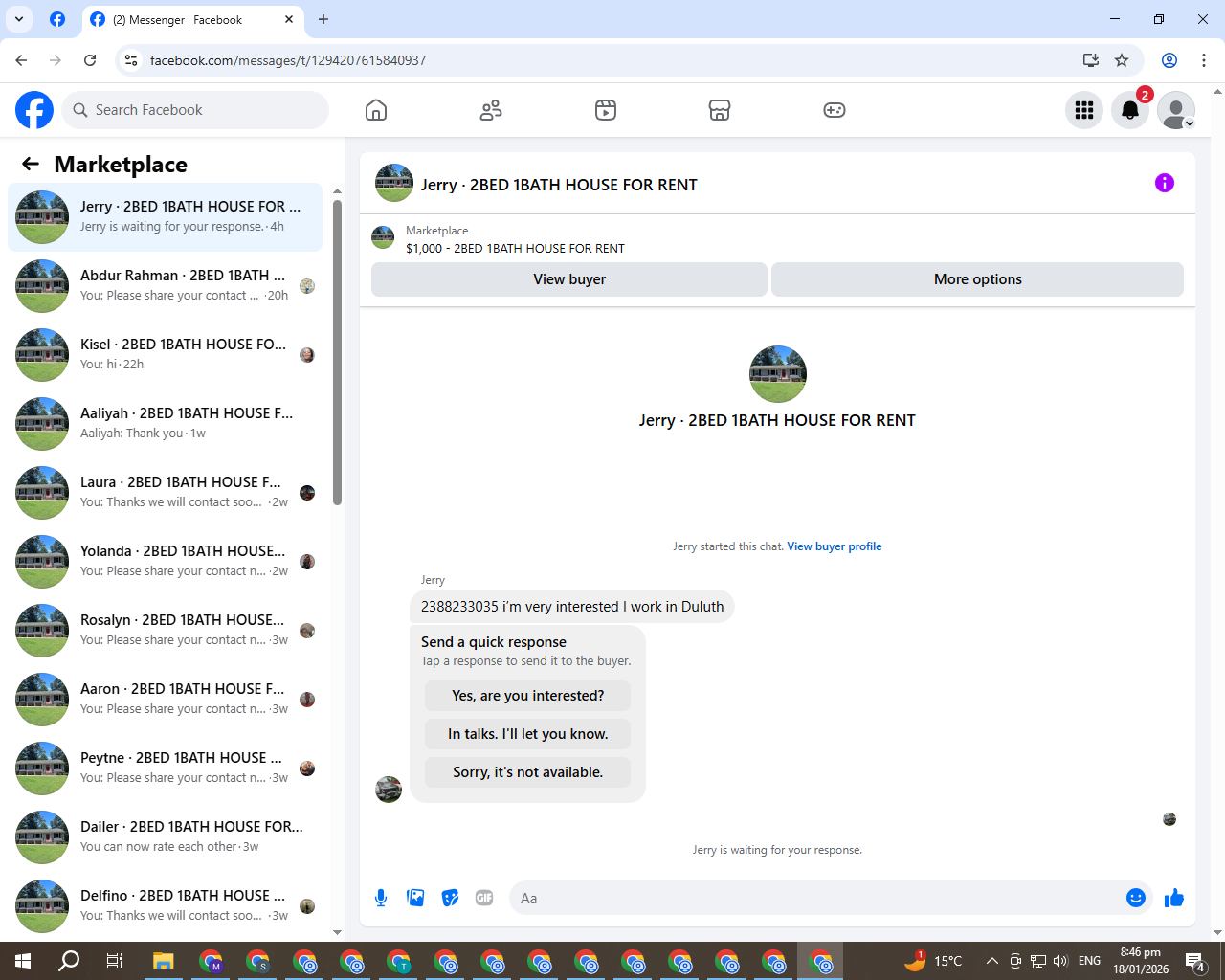This screenshot has height=980, width=1225.
Task: Open the Kisel conversation
Action: [x=165, y=355]
